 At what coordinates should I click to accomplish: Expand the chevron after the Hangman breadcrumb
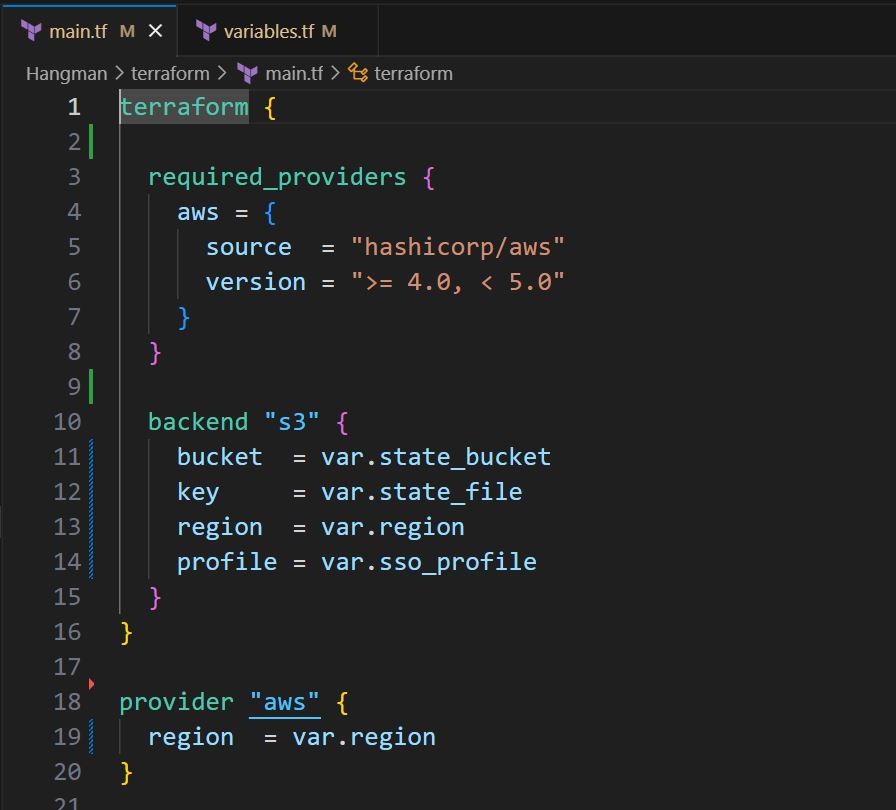[119, 73]
